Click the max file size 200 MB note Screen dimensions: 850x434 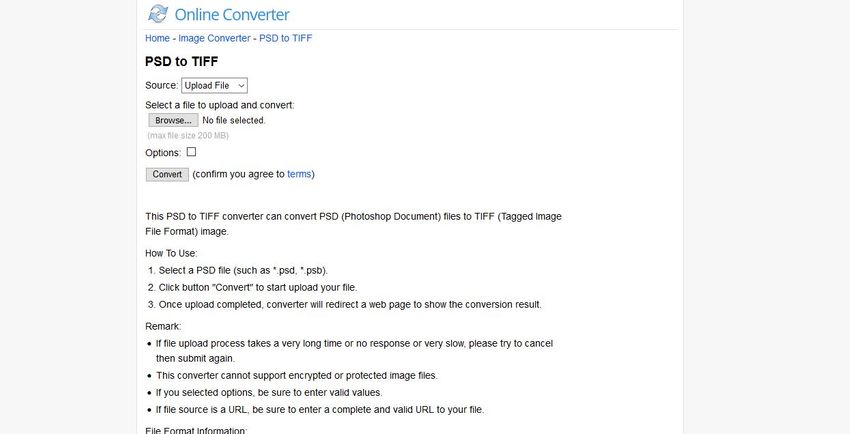point(188,135)
